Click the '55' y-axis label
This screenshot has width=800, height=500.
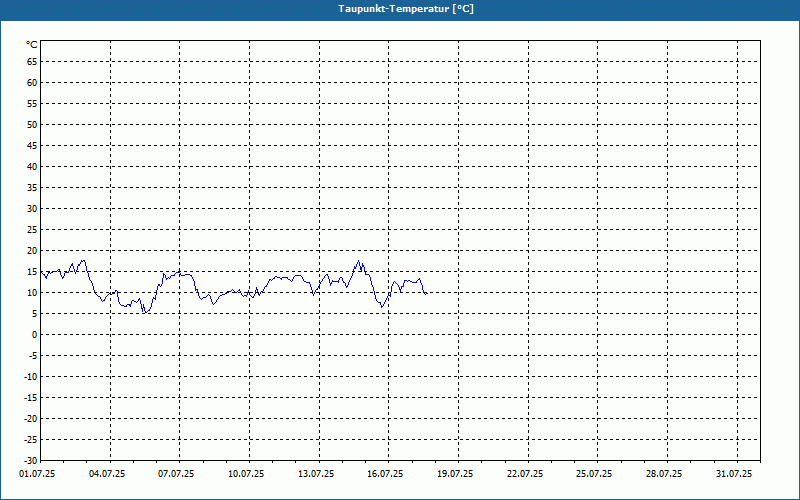point(32,104)
